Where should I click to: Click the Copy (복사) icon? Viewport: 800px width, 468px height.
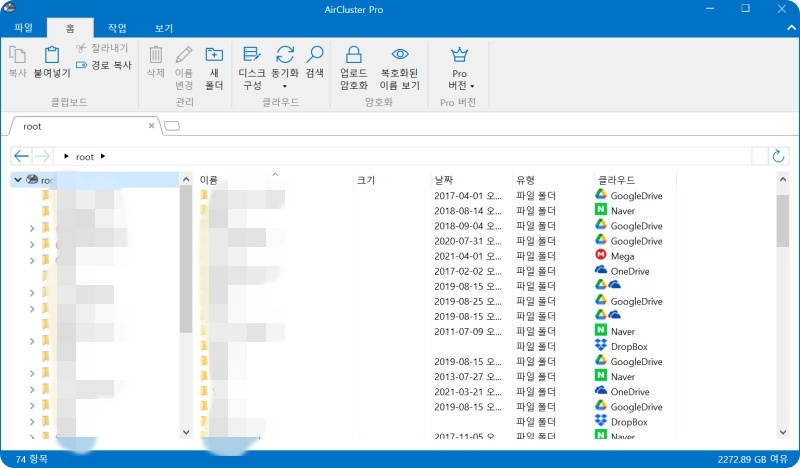[x=17, y=55]
